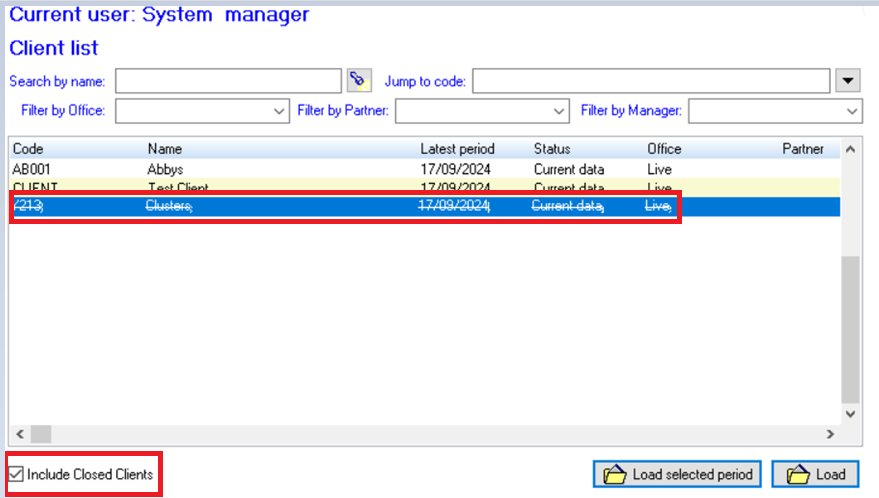Click the Search by name input field

[228, 81]
